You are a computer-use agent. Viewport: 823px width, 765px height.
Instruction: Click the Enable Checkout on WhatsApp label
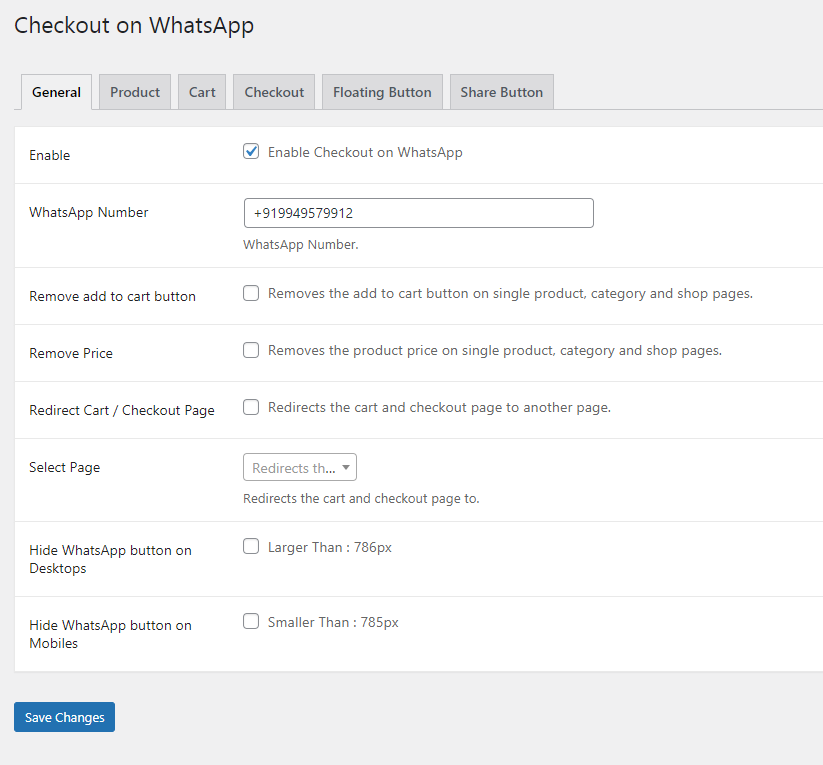(x=365, y=153)
